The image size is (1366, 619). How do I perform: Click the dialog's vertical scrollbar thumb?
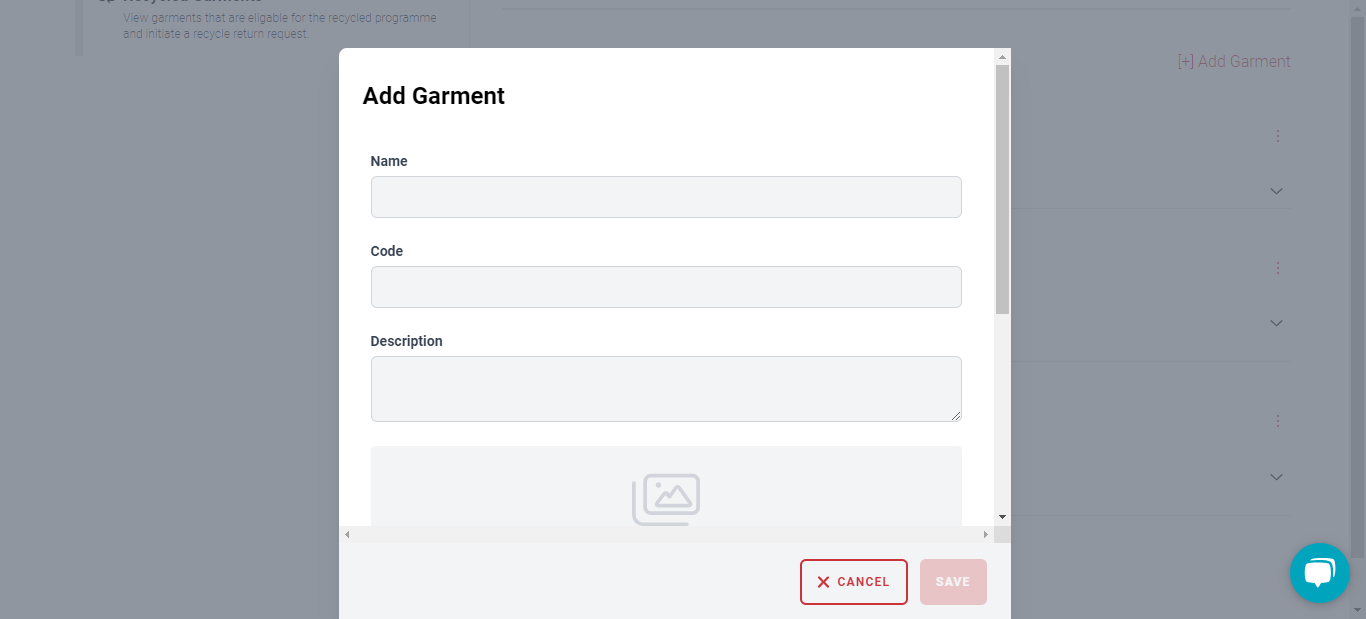[x=1002, y=190]
